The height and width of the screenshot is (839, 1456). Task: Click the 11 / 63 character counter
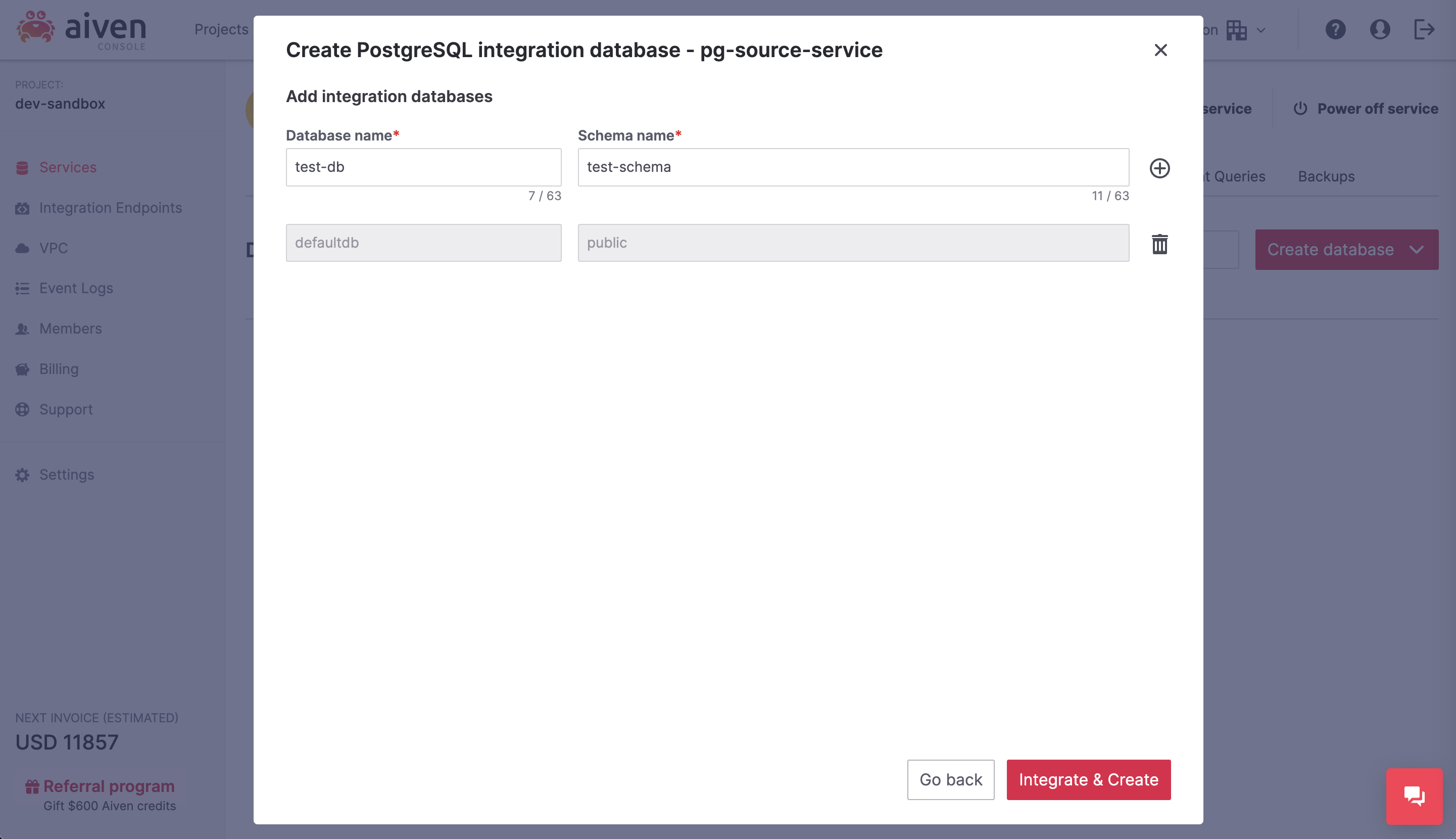(x=1110, y=196)
